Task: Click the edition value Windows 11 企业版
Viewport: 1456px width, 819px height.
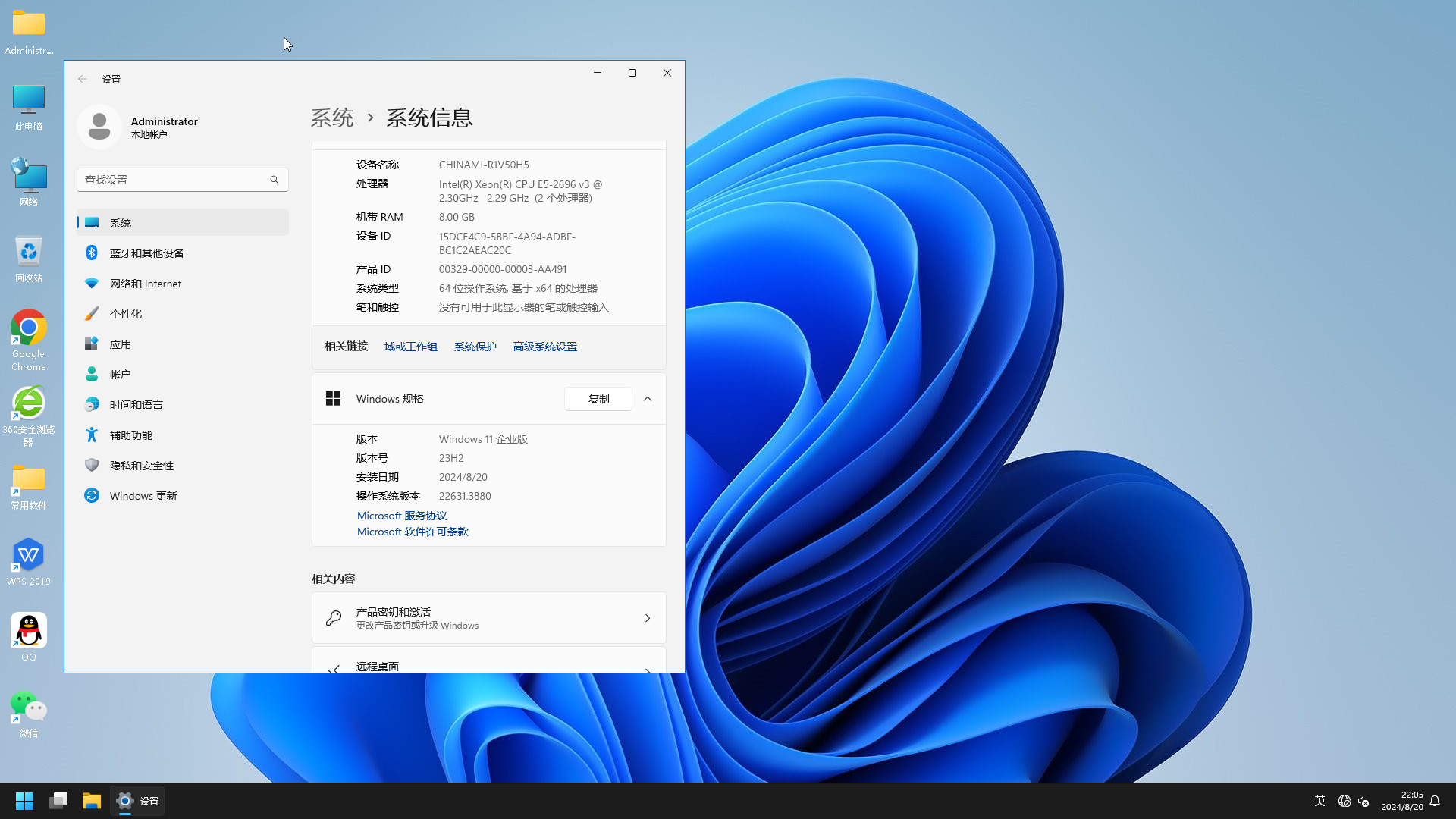Action: (483, 439)
